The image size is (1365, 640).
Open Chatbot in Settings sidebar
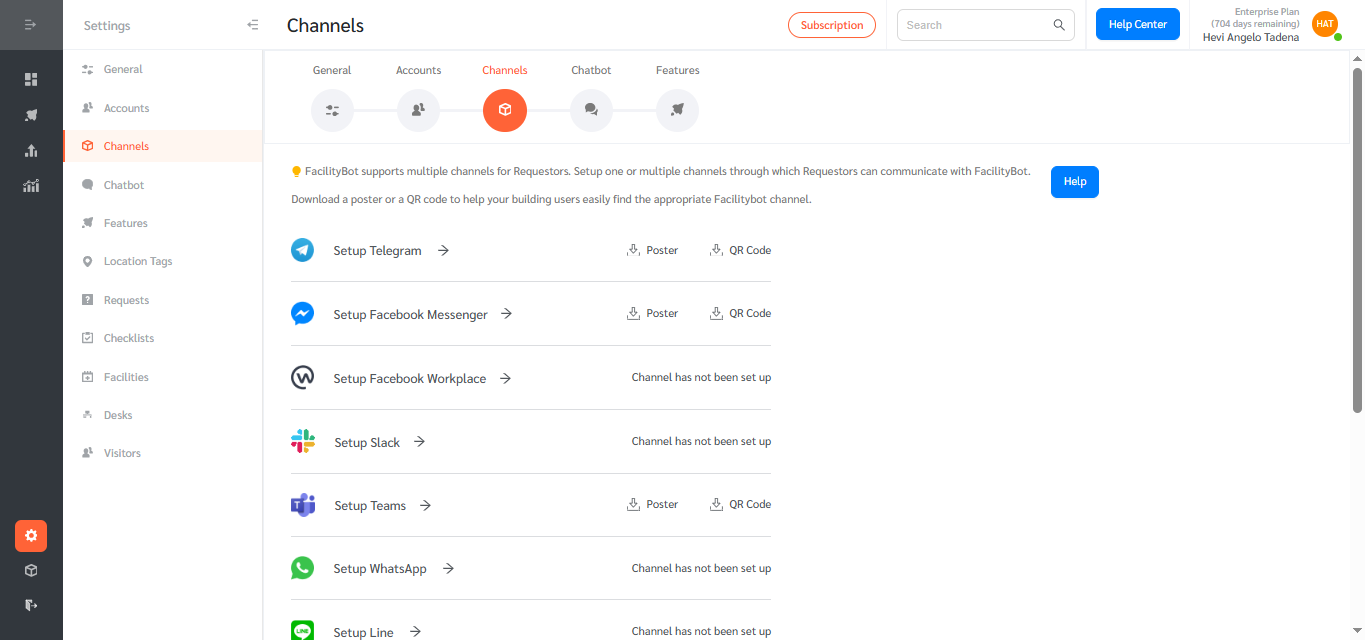click(162, 185)
